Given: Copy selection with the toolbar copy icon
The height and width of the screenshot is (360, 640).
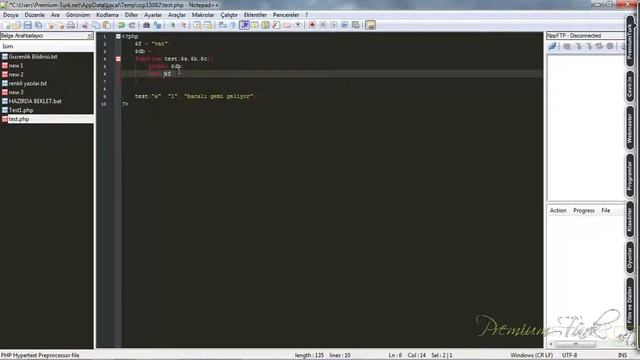Looking at the screenshot, I should [96, 25].
